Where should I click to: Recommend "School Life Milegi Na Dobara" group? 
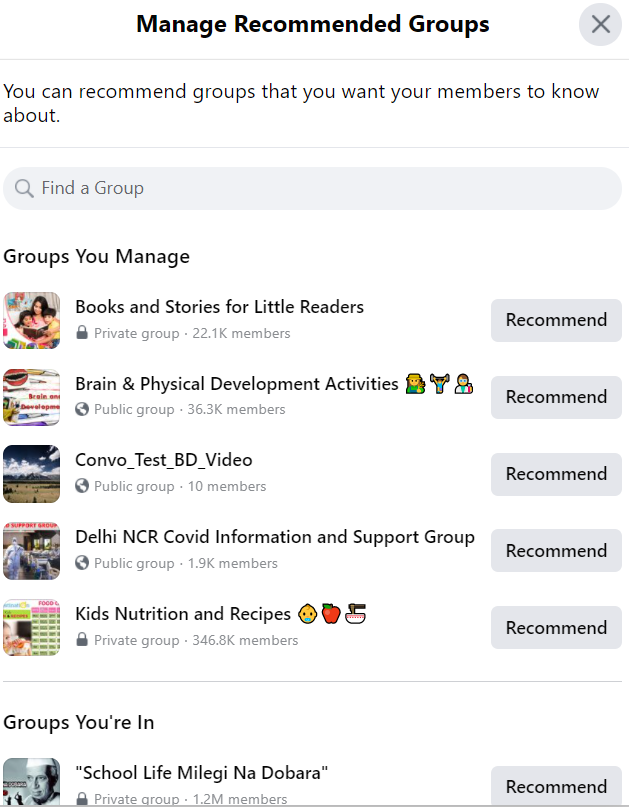[x=556, y=786]
